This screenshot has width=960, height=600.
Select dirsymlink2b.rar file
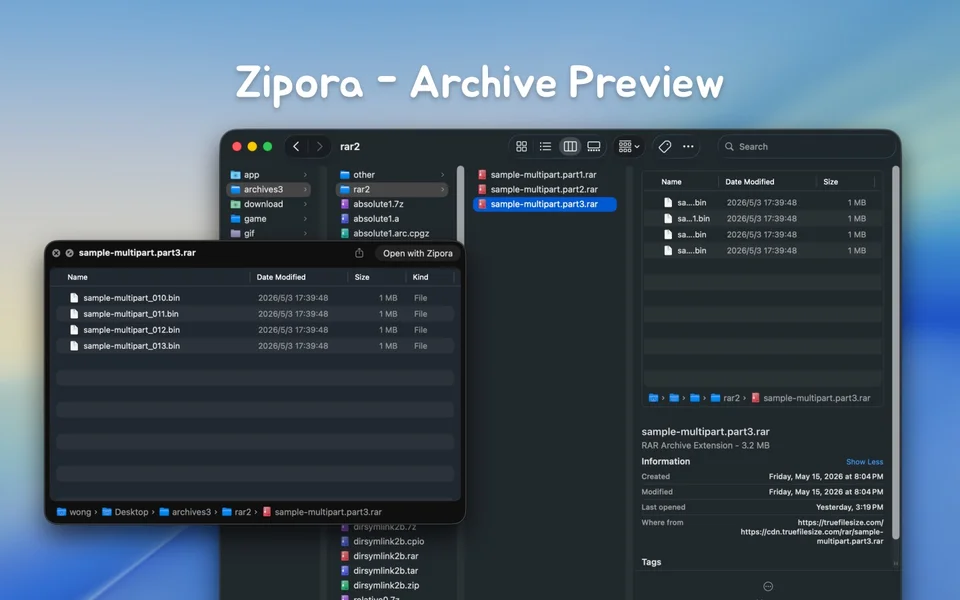coord(392,556)
